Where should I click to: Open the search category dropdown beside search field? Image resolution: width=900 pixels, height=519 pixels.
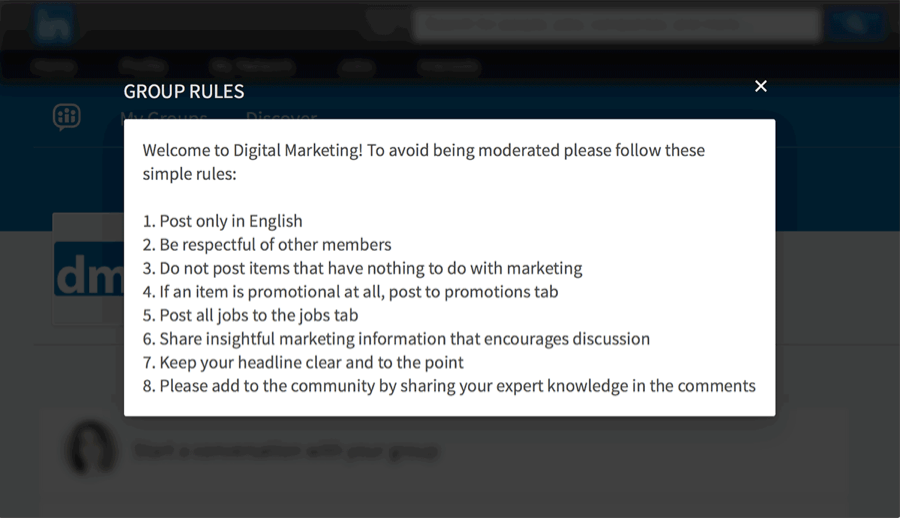coord(385,23)
